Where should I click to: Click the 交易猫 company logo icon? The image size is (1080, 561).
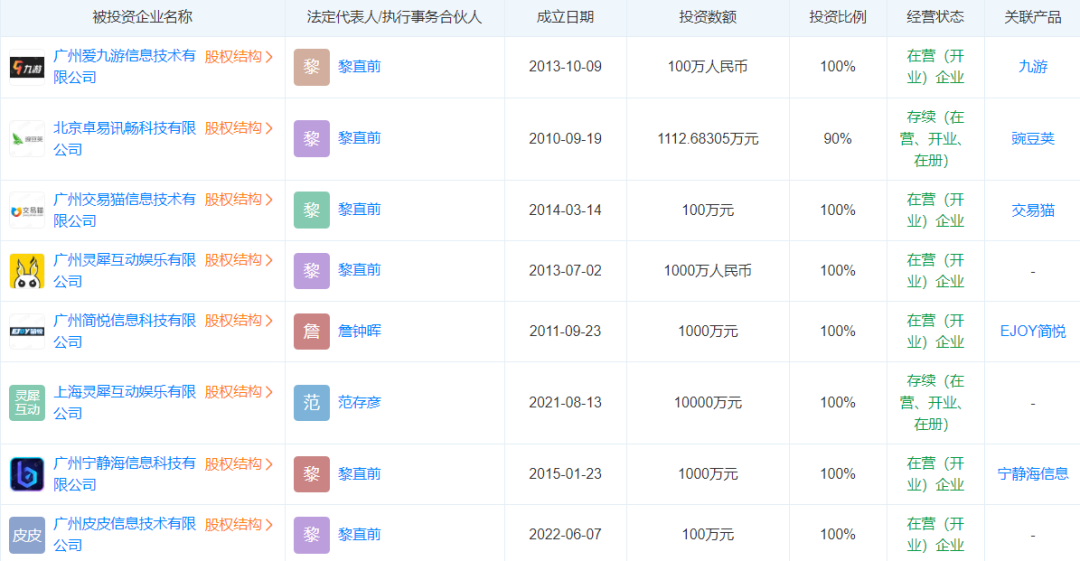pyautogui.click(x=27, y=210)
